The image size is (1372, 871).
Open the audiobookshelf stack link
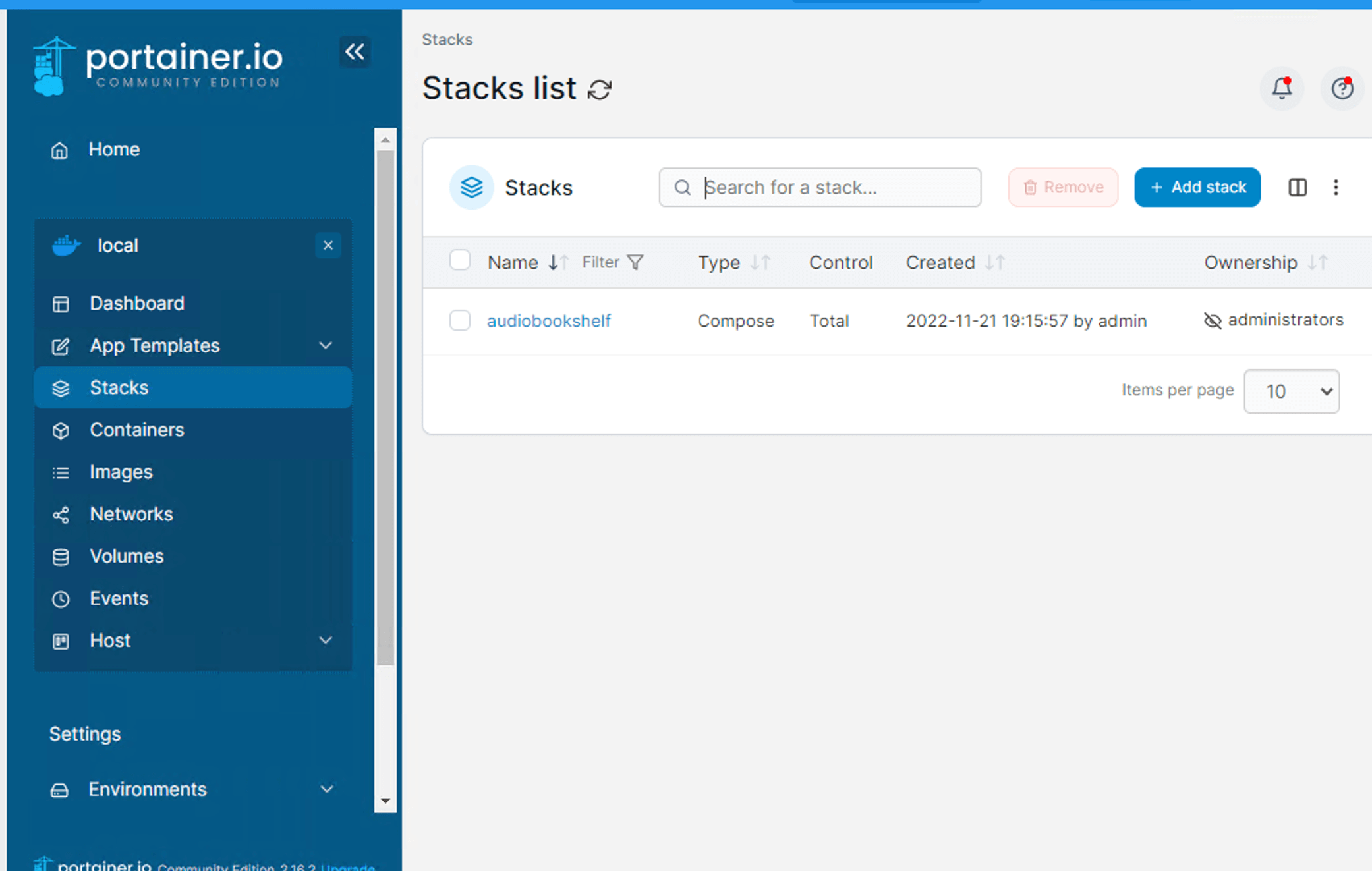(x=548, y=321)
